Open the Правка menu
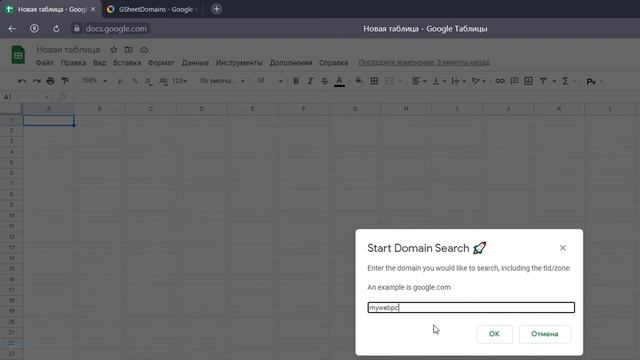640x360 pixels. [x=73, y=62]
